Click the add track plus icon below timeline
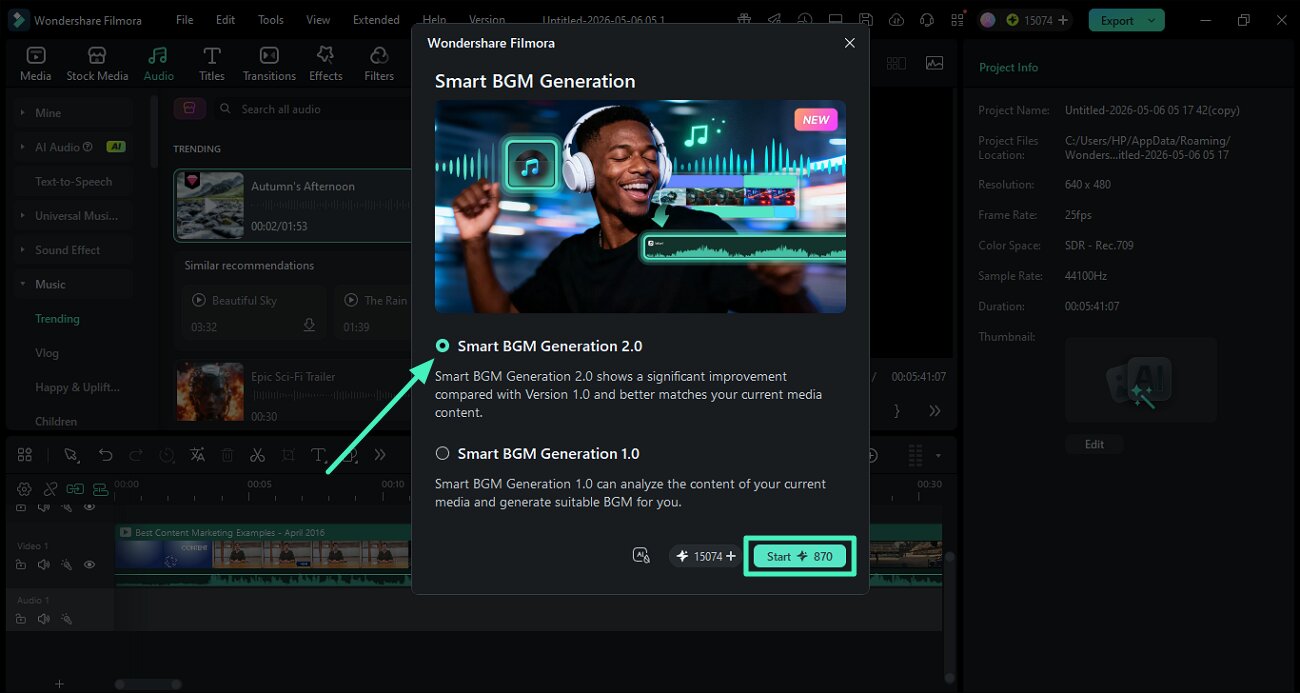This screenshot has height=693, width=1300. (59, 684)
